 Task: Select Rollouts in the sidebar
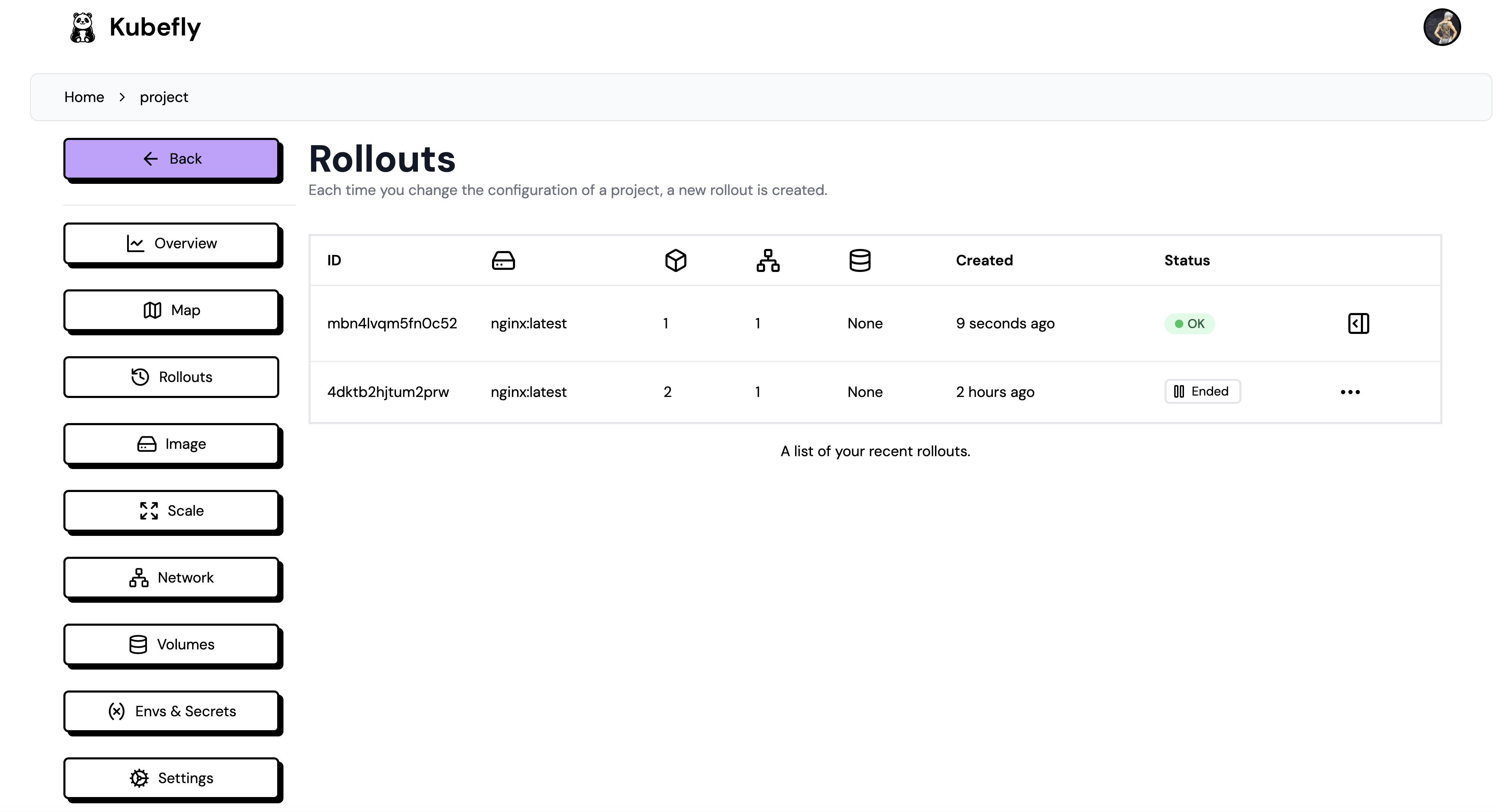pos(171,377)
